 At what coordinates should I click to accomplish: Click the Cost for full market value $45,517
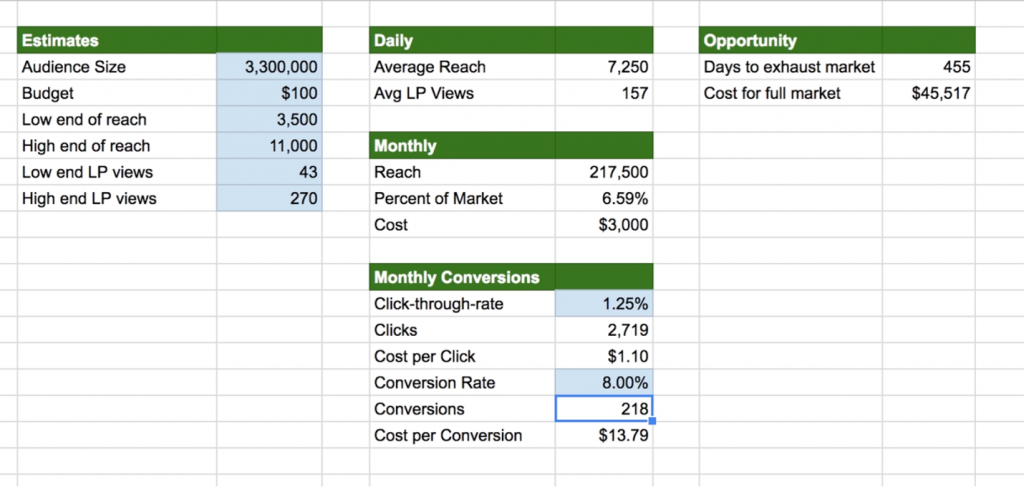click(x=929, y=93)
